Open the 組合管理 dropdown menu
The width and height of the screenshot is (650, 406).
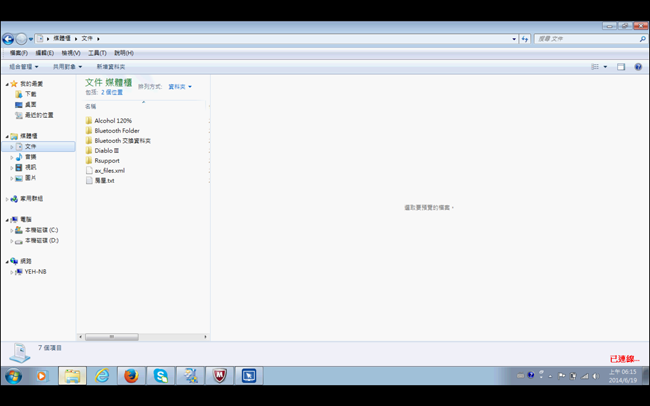point(23,67)
